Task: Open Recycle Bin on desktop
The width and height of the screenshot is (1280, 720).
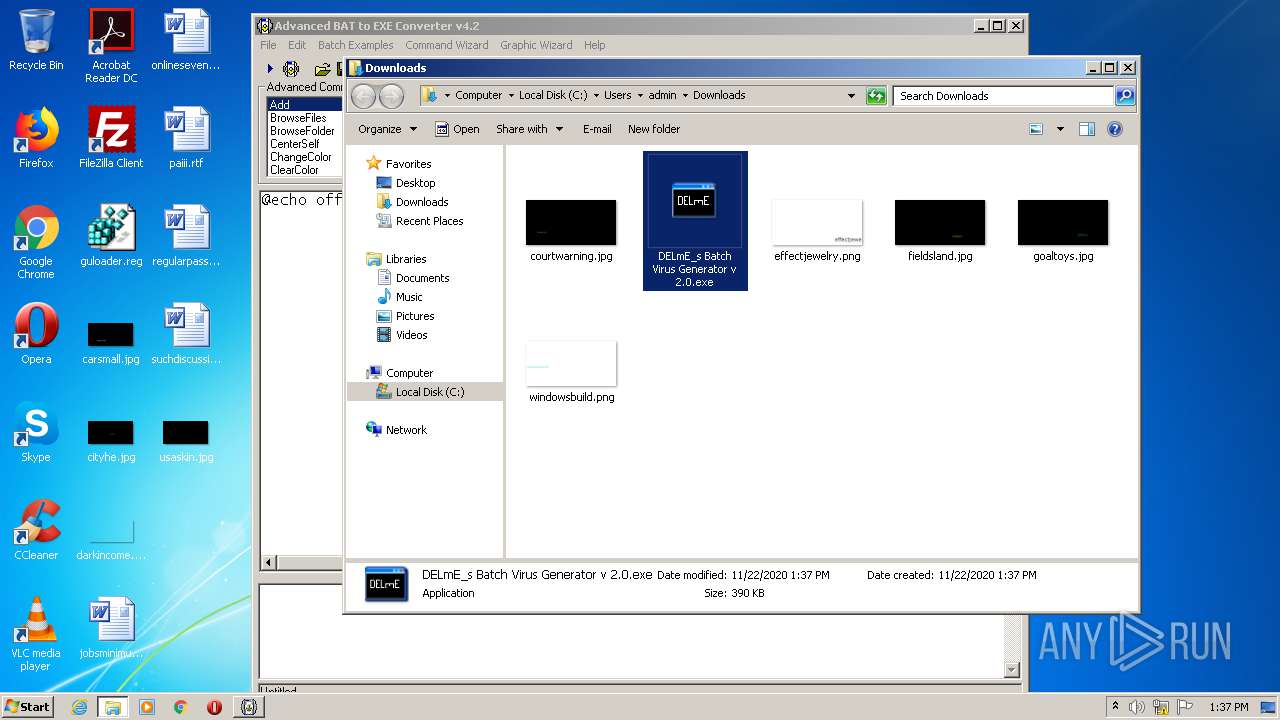Action: (36, 40)
